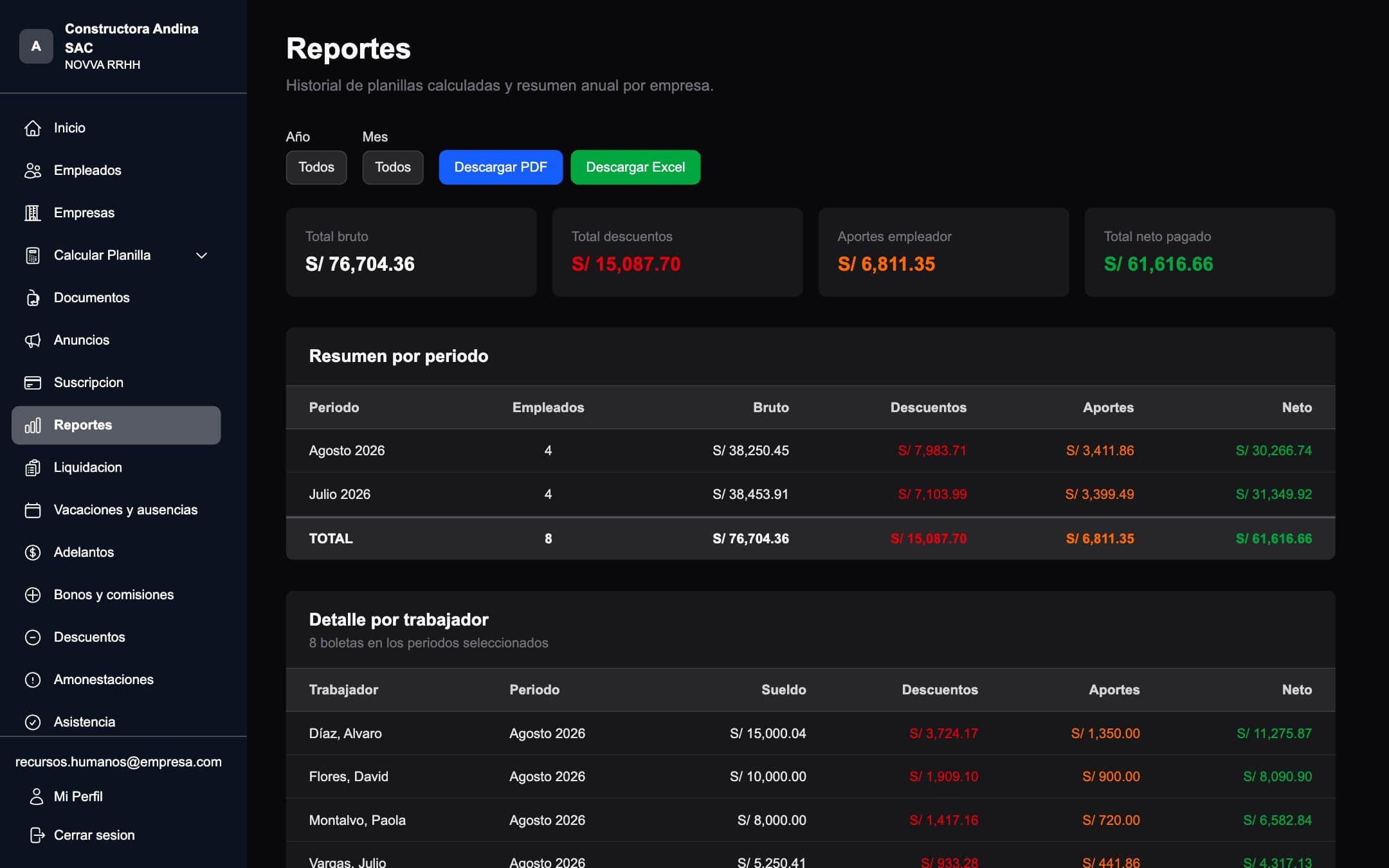Image resolution: width=1389 pixels, height=868 pixels.
Task: Click worker name Díaz, Alvaro
Action: point(345,734)
